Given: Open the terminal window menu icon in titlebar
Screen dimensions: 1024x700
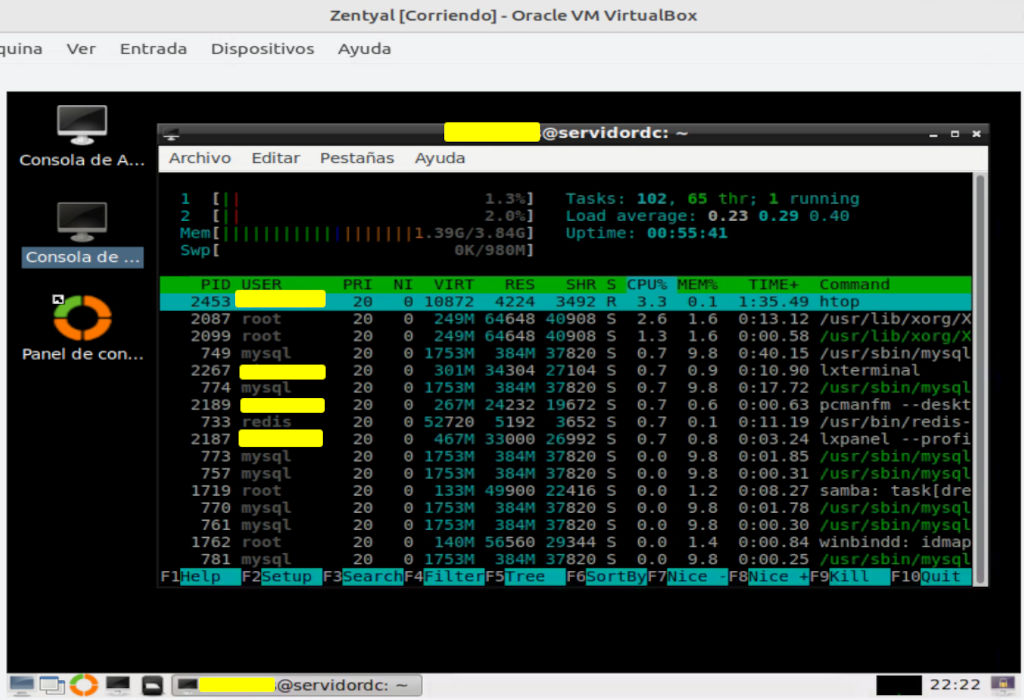Looking at the screenshot, I should 172,134.
